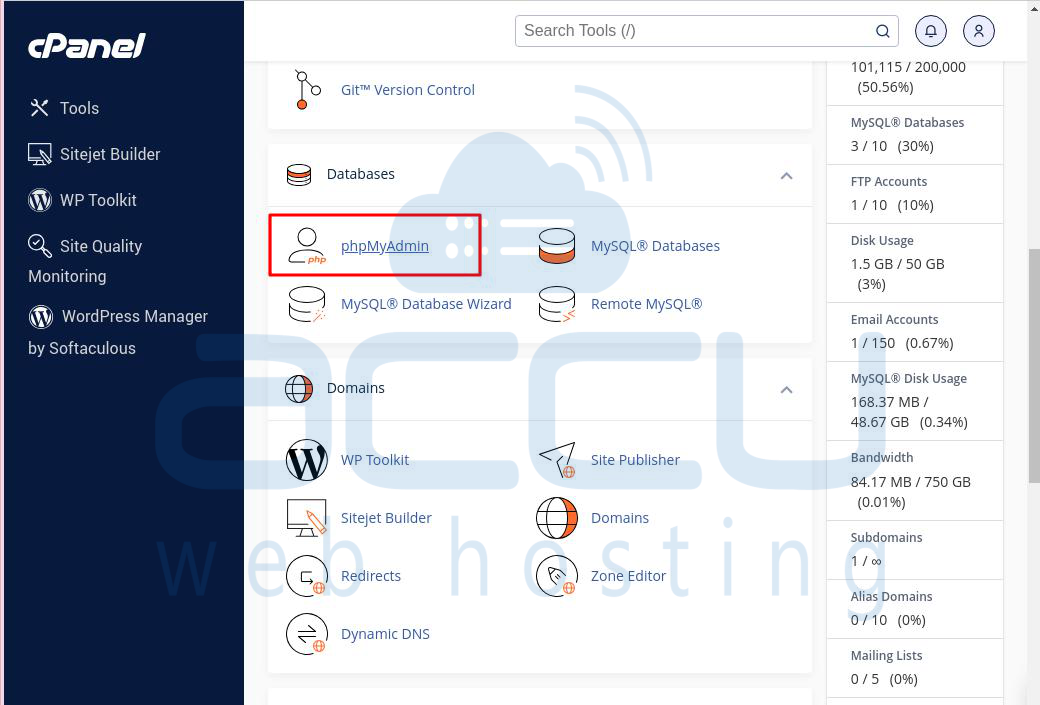Click the Git Version Control branch icon
Viewport: 1040px width, 705px height.
[306, 90]
